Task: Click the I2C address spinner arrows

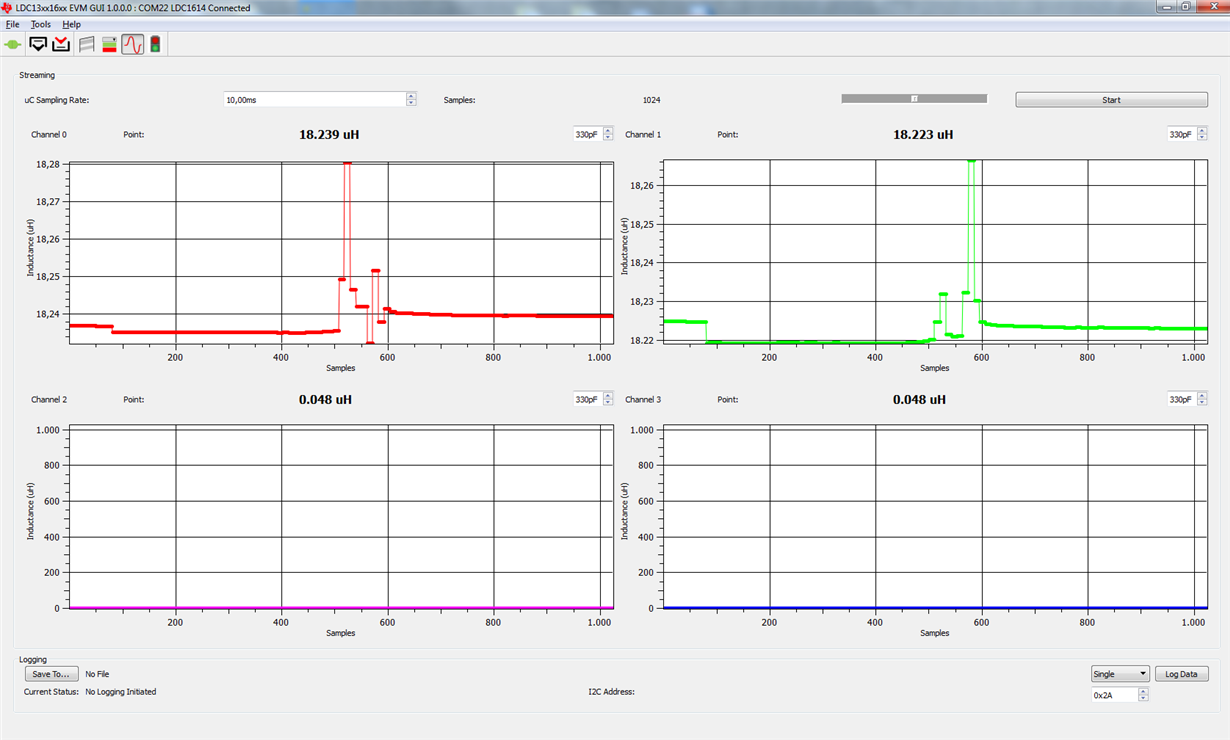Action: click(x=1143, y=694)
